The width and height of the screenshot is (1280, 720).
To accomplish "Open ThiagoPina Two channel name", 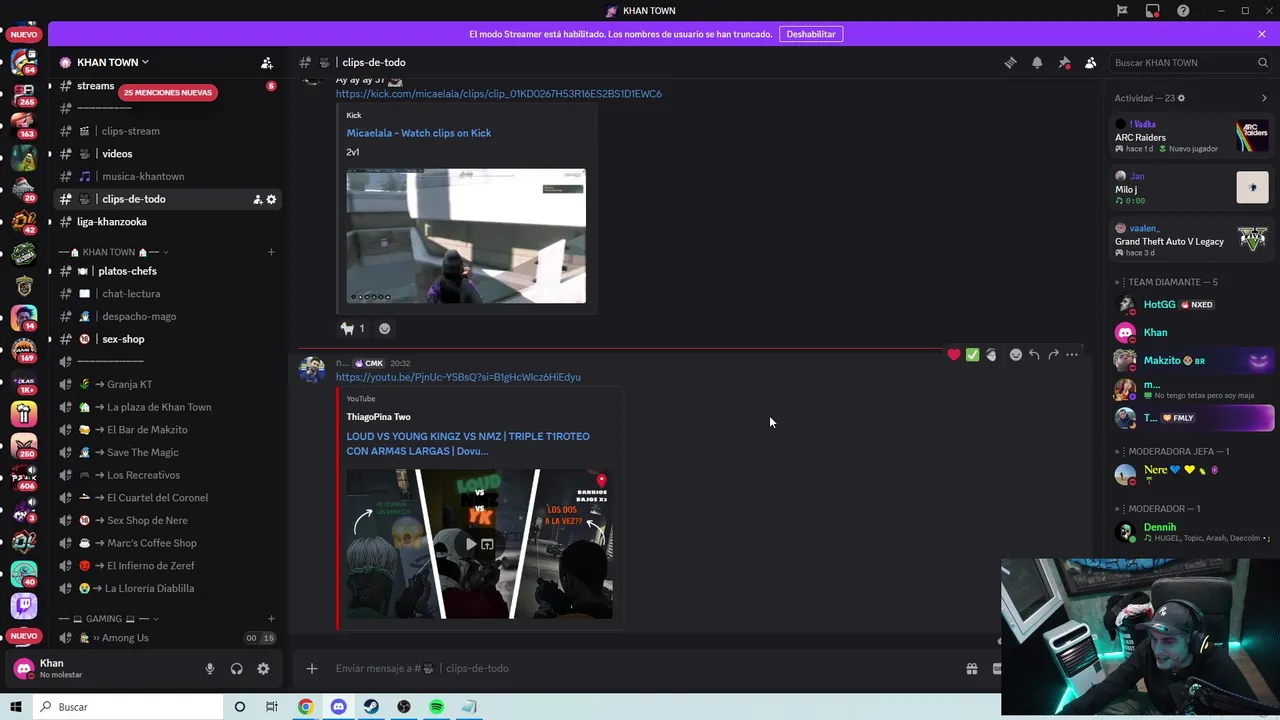I will pyautogui.click(x=378, y=417).
